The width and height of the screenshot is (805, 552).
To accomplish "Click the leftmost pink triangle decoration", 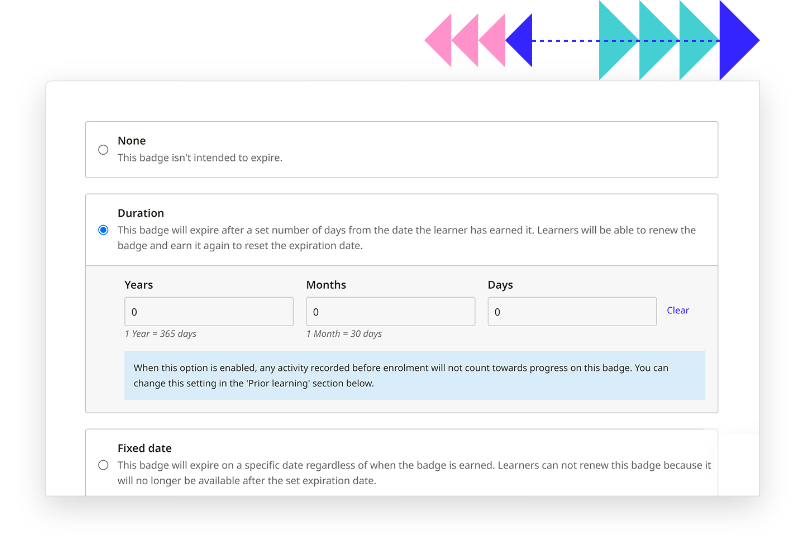I will click(x=440, y=41).
